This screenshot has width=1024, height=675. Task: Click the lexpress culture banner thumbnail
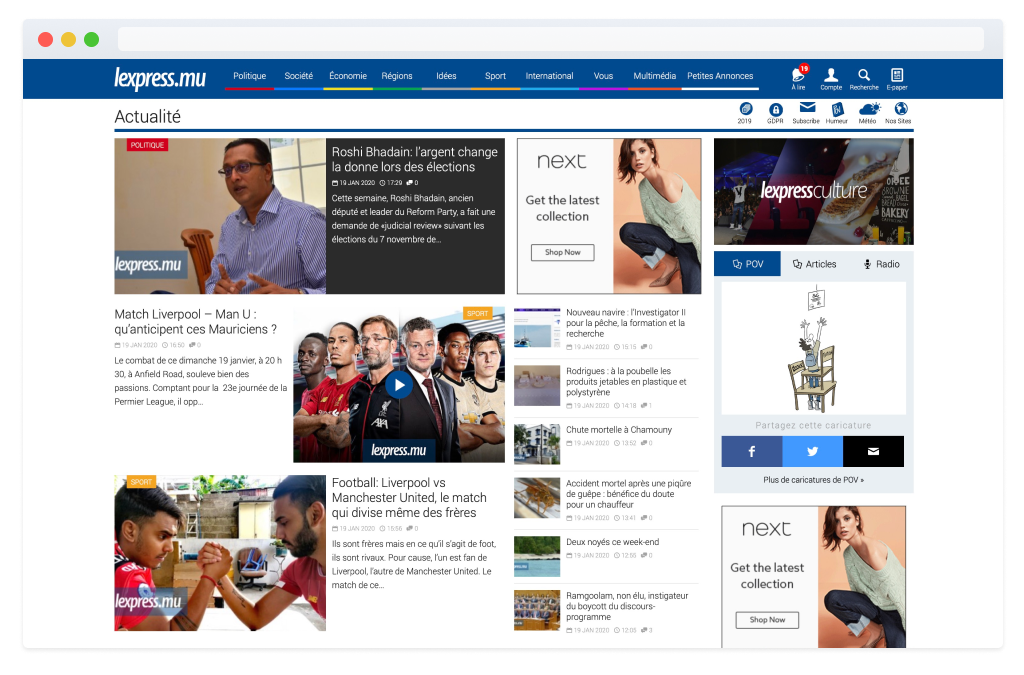click(813, 191)
